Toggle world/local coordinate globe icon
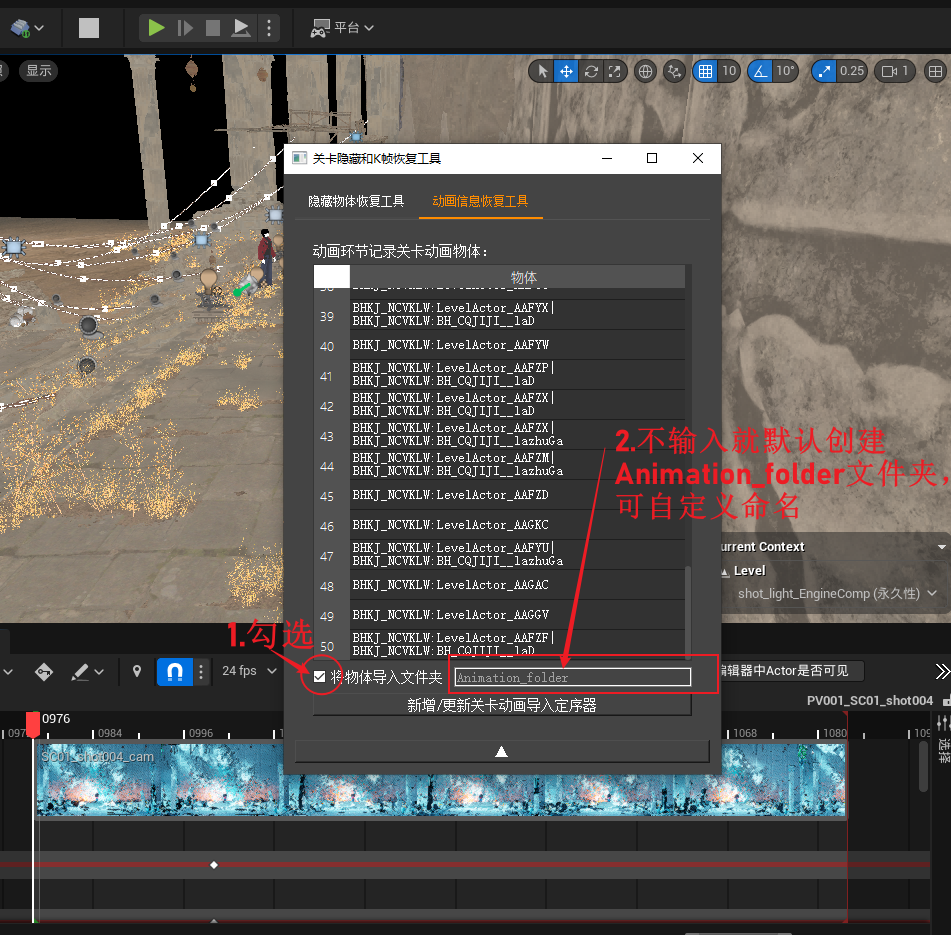This screenshot has height=935, width=951. [646, 71]
